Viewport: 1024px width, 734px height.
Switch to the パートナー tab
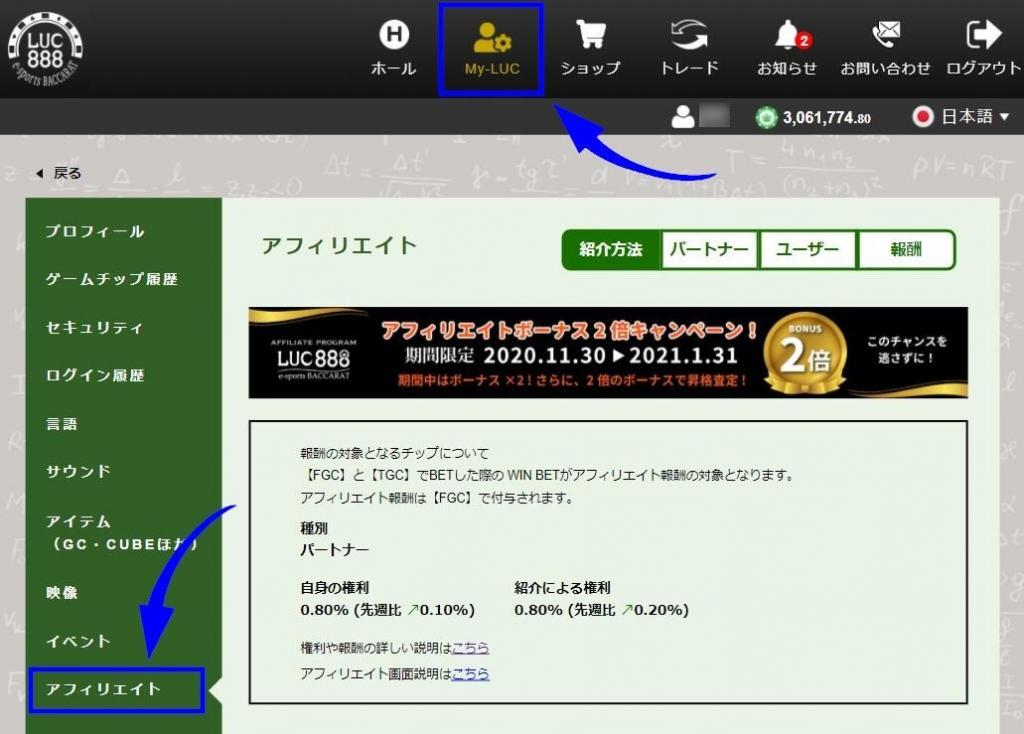coord(709,249)
